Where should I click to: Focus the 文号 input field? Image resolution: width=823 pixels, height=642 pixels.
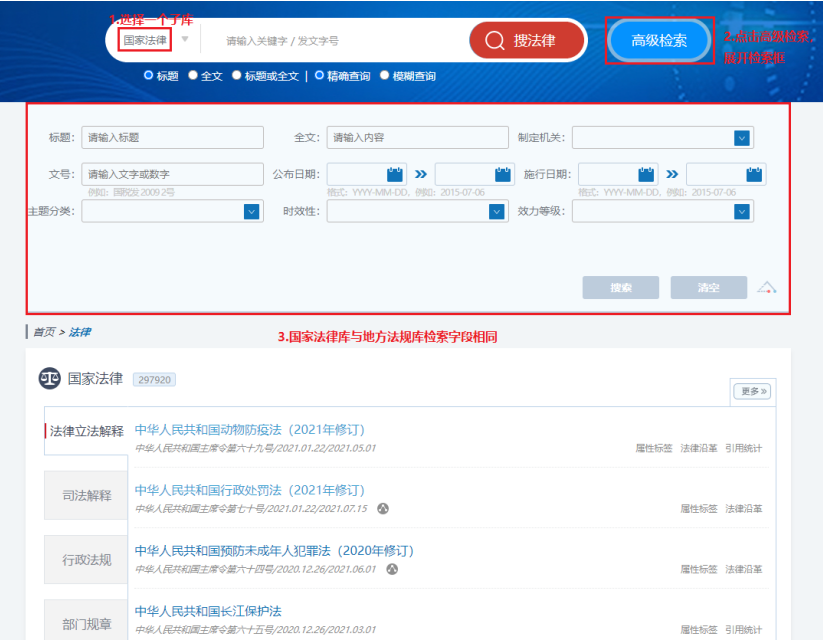click(172, 174)
